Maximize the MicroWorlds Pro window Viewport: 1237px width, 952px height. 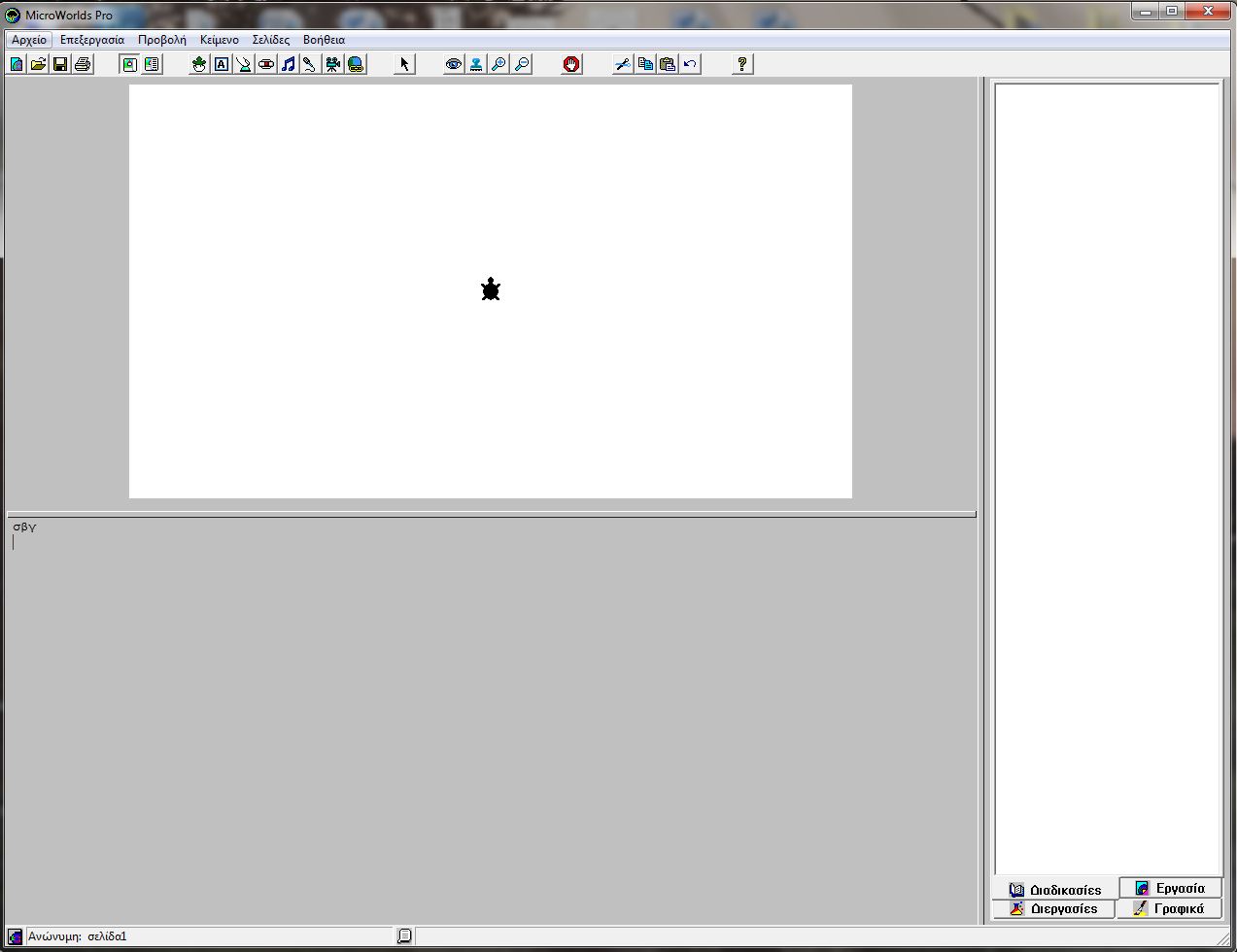[x=1172, y=11]
